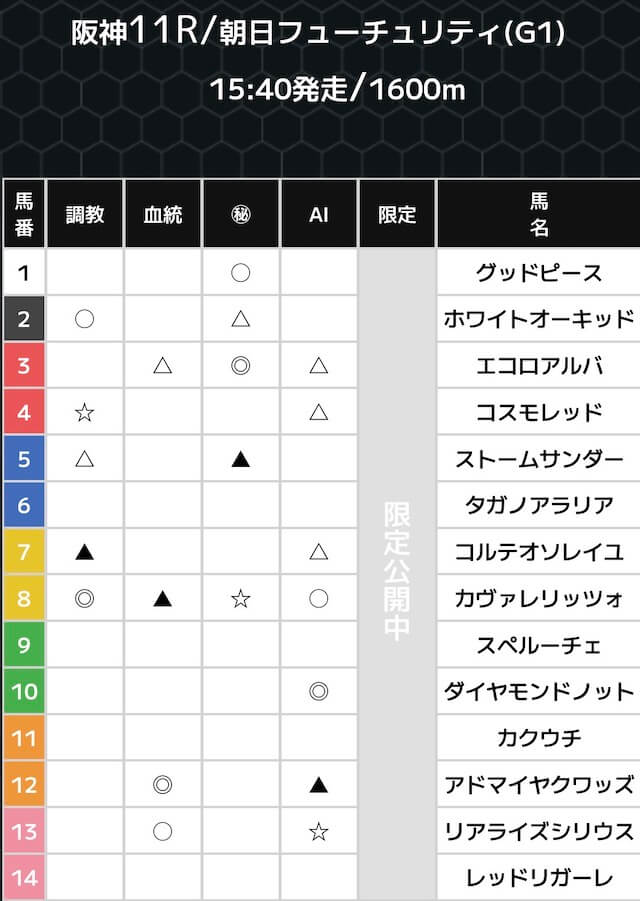The height and width of the screenshot is (901, 640).
Task: Click the 調教 column header
Action: pos(85,215)
